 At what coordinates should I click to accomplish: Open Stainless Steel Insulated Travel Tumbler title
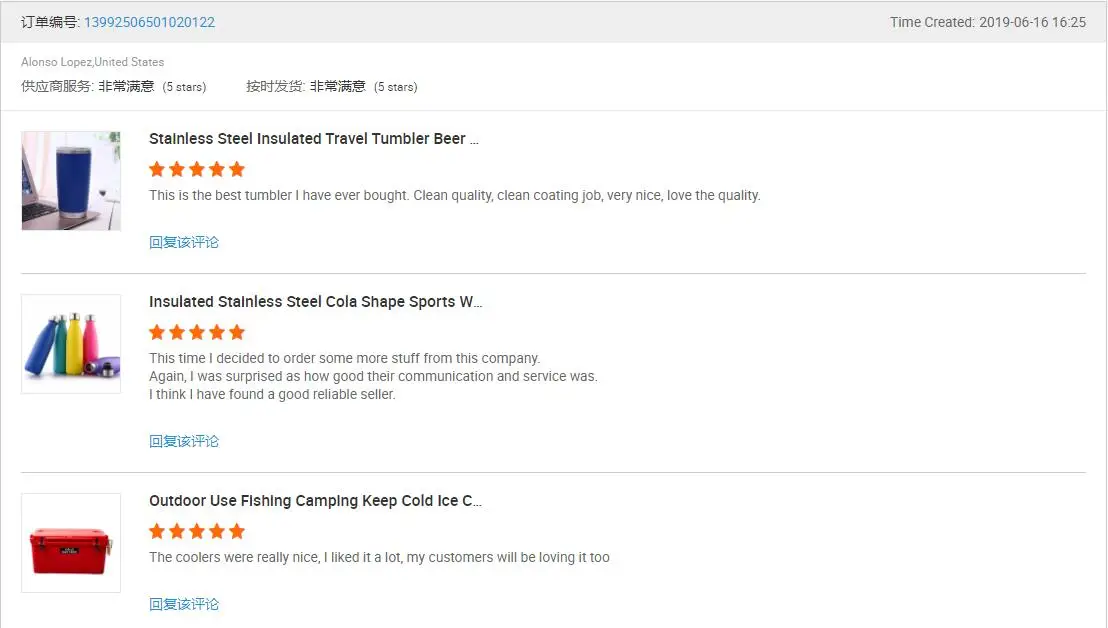point(313,139)
